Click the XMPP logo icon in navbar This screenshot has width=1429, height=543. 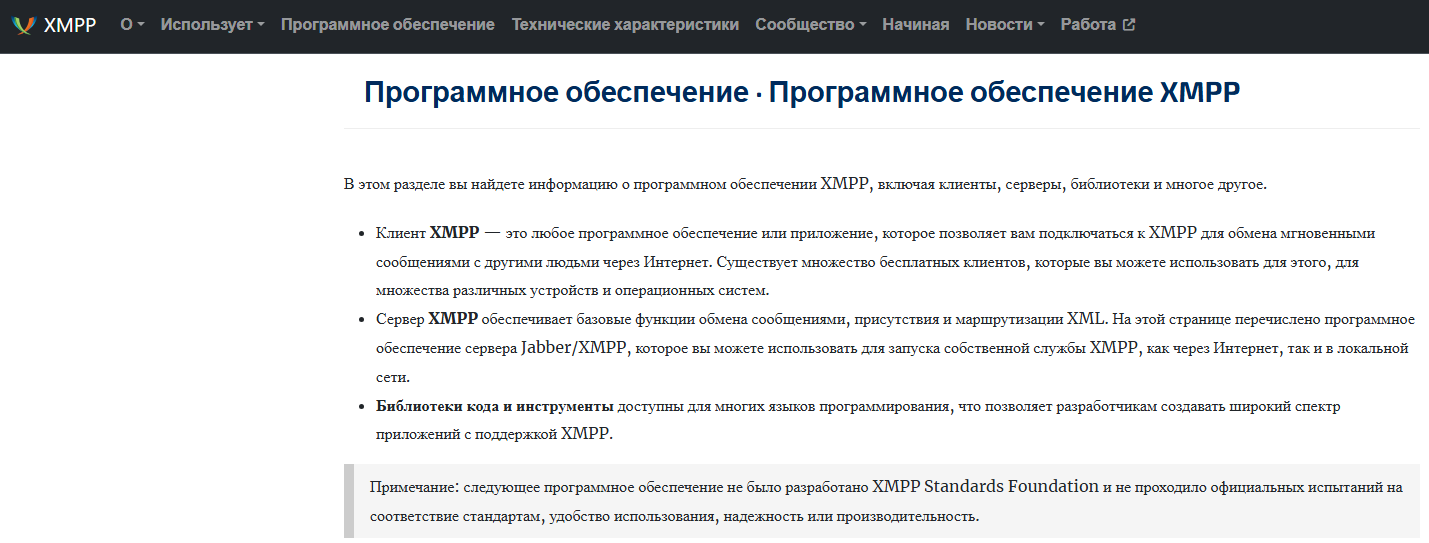pos(23,25)
